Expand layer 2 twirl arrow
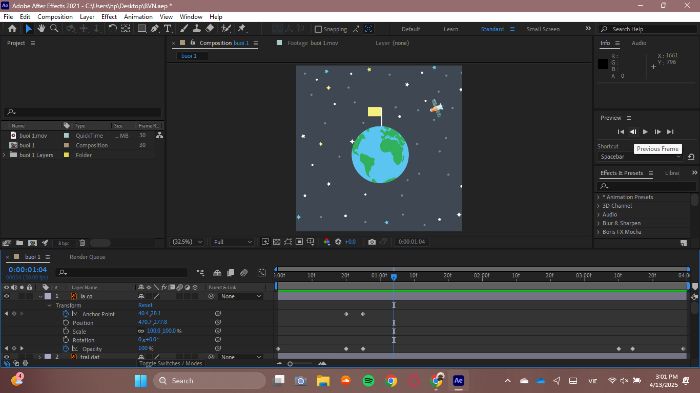The image size is (700, 393). 40,357
